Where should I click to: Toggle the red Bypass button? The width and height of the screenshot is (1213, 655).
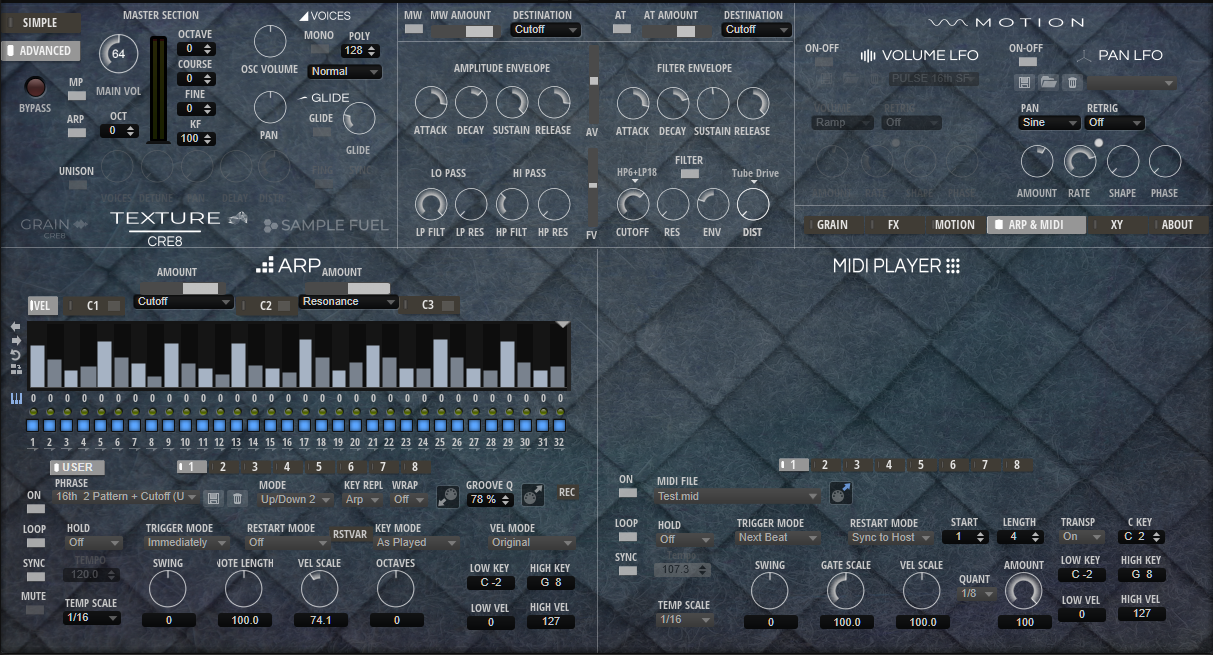[x=35, y=87]
